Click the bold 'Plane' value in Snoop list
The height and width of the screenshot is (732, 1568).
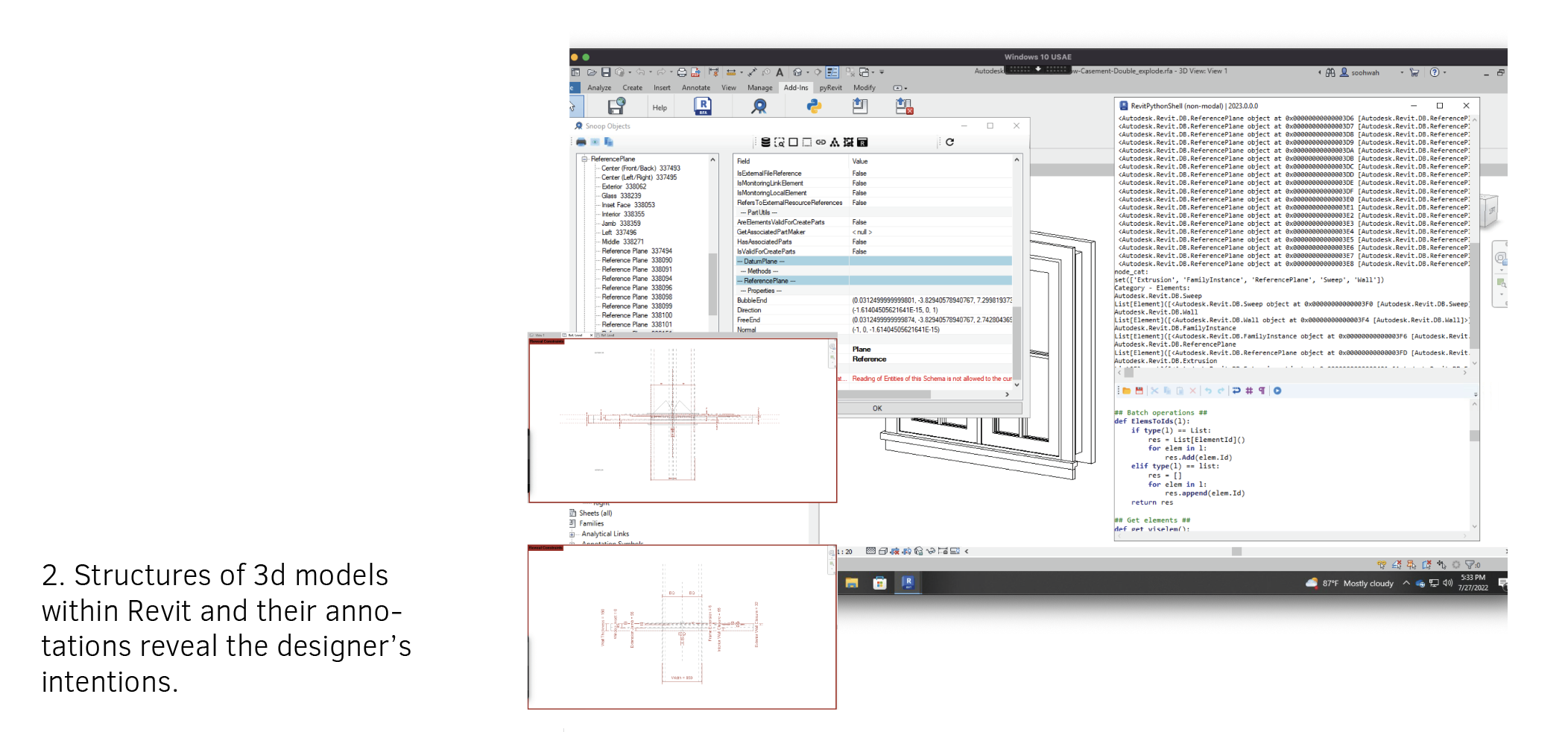click(862, 349)
